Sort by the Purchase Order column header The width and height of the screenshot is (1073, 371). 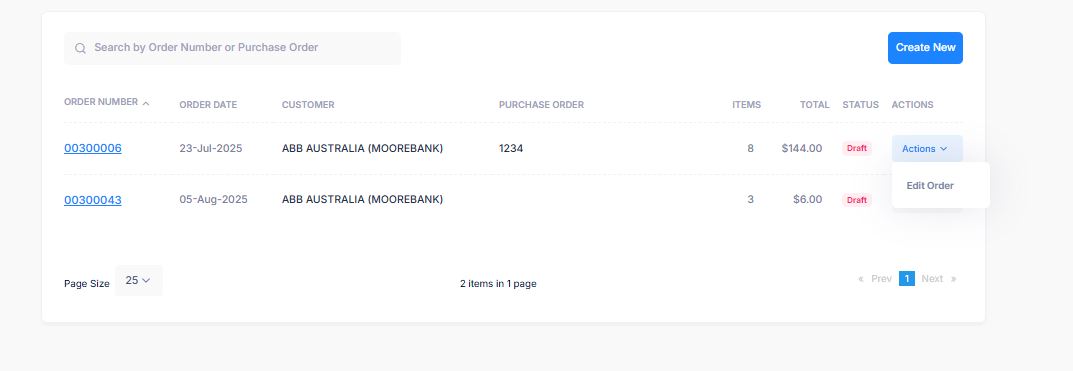pyautogui.click(x=541, y=105)
